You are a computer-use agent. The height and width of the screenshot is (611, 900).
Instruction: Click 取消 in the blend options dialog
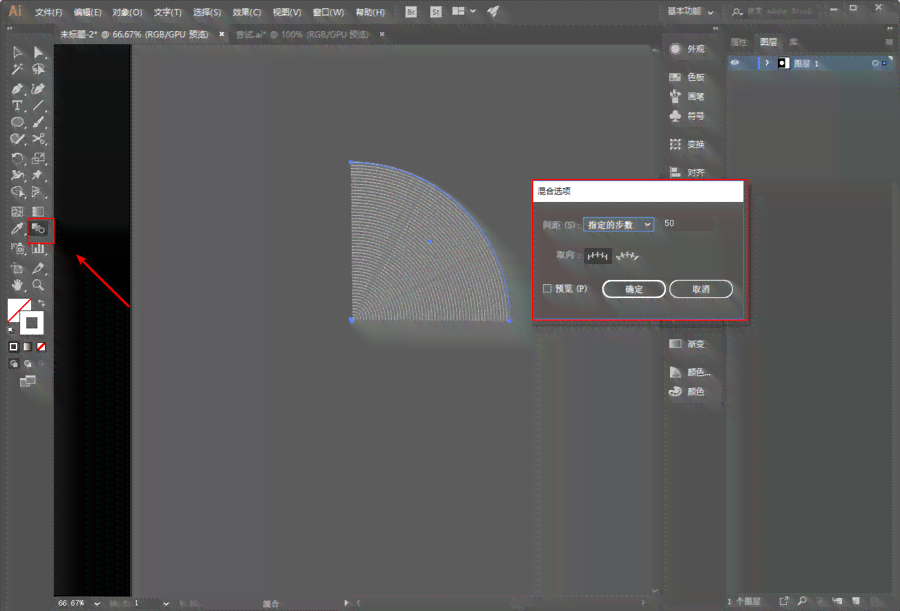click(x=701, y=289)
